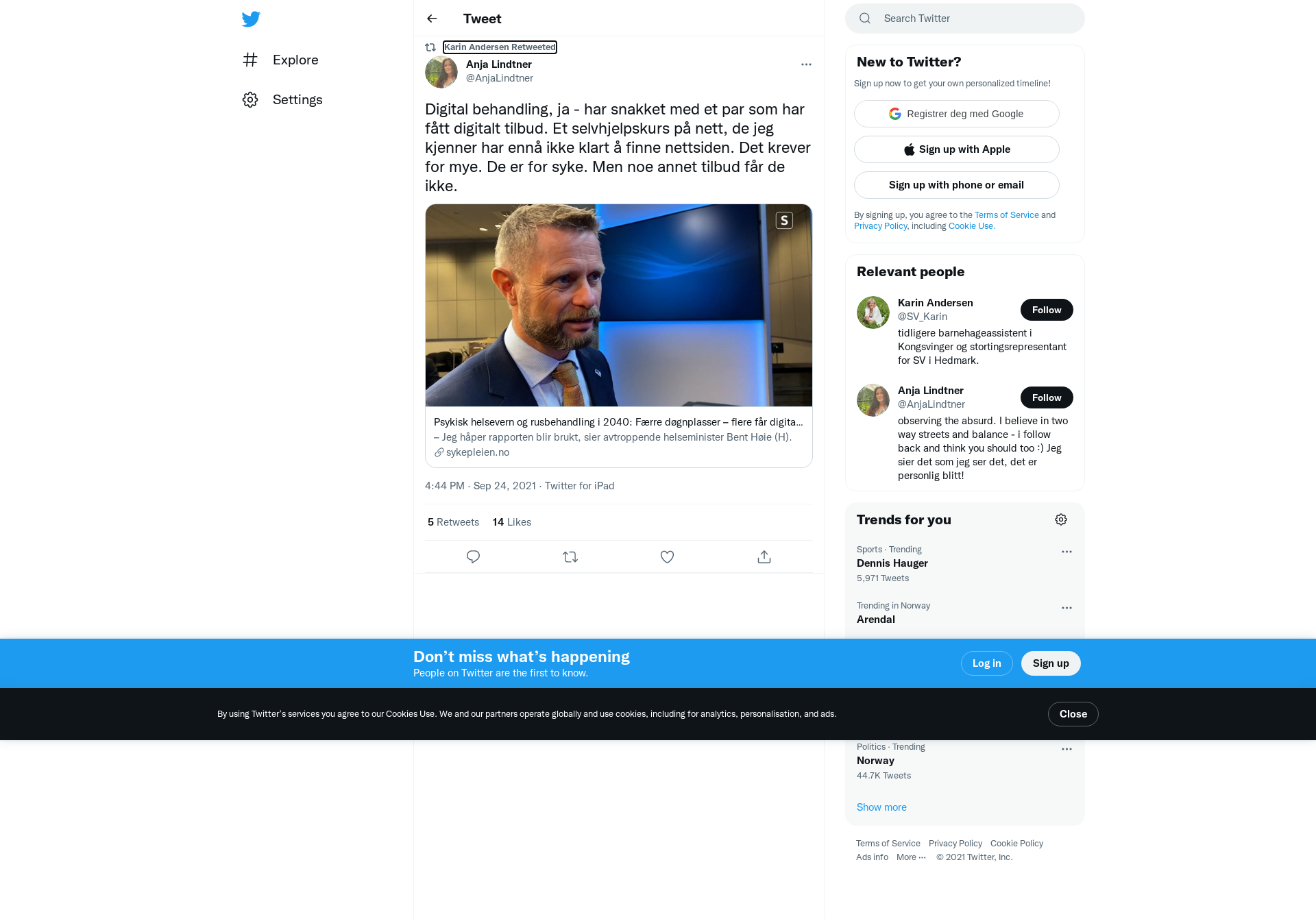Retweet using the tweet action icon
Screen dimensions: 1316x919
click(x=570, y=557)
